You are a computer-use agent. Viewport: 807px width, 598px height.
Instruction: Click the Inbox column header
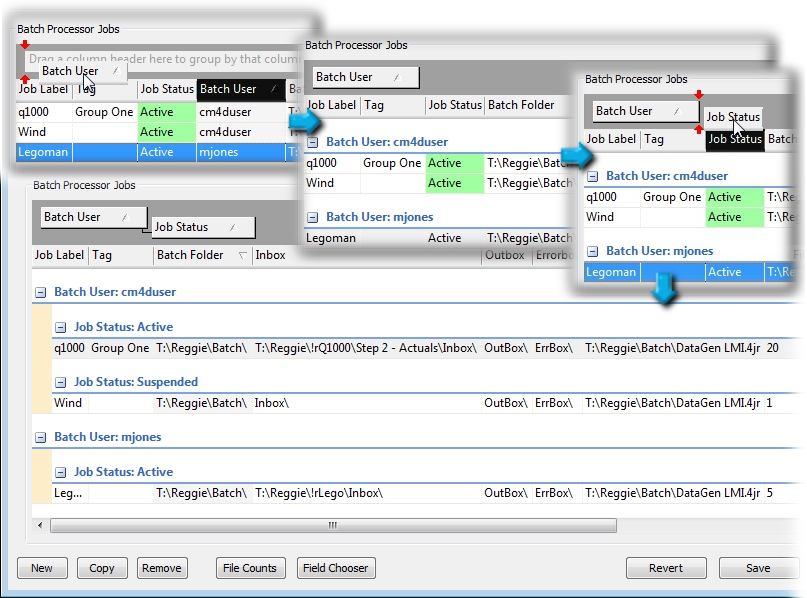pos(270,256)
